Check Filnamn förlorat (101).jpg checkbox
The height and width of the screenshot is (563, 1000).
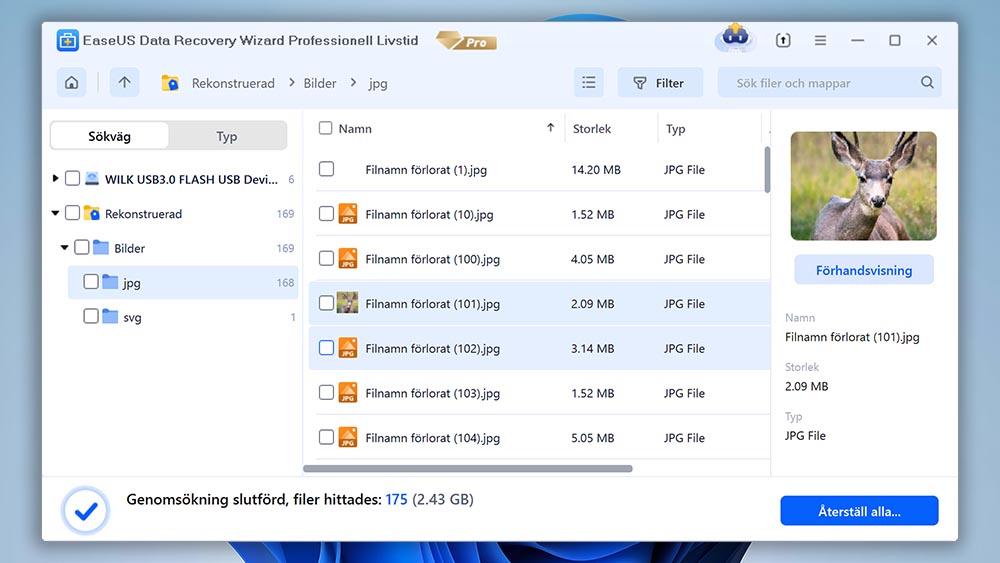(x=326, y=303)
